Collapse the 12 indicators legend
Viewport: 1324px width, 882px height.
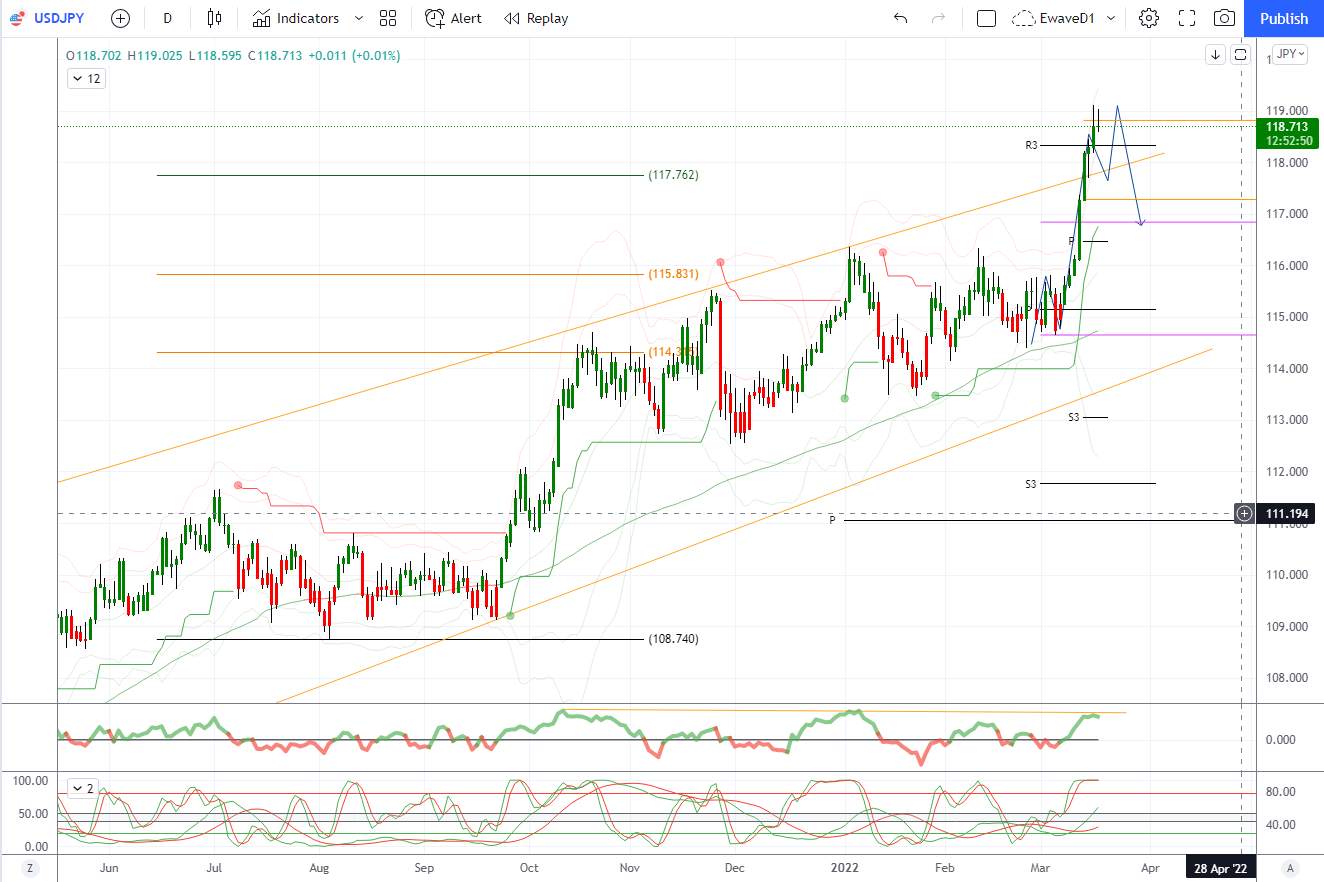(87, 78)
